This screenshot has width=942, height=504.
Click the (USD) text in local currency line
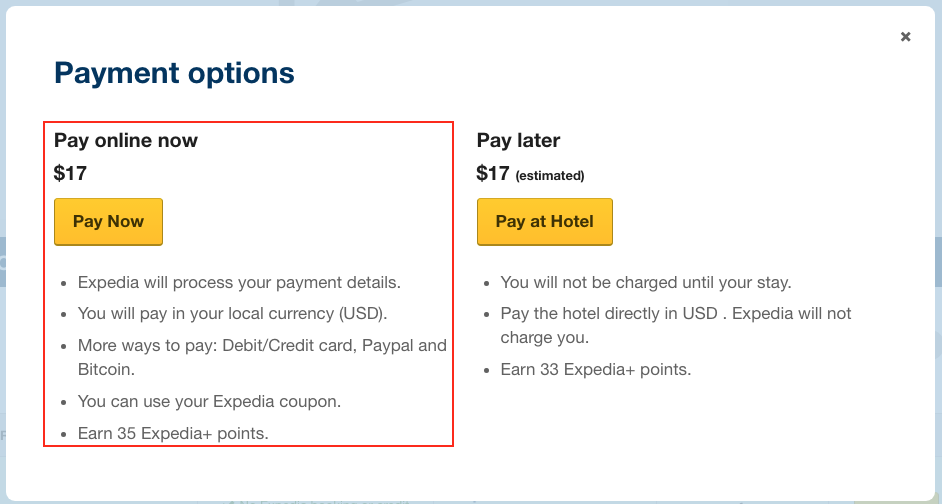click(359, 313)
